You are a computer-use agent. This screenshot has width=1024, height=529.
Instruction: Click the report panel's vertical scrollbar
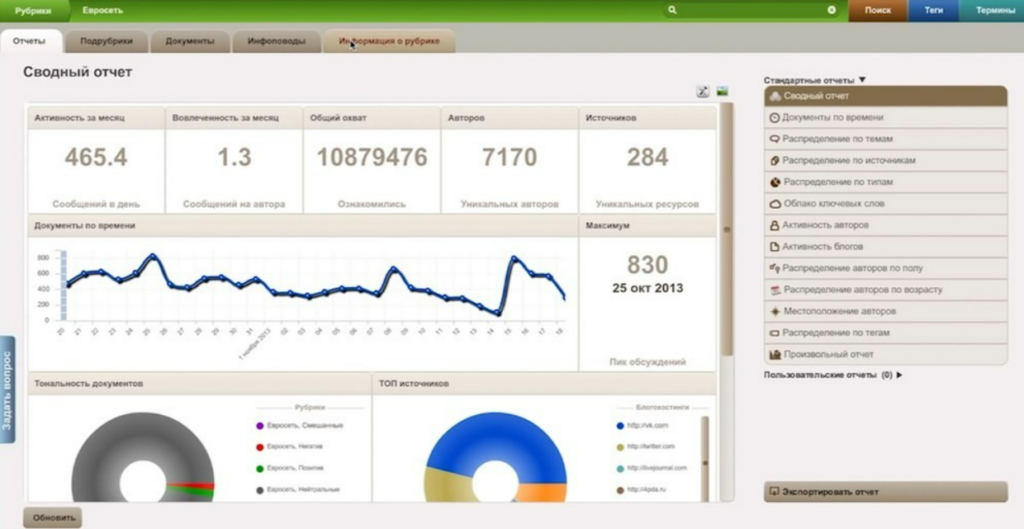click(727, 228)
